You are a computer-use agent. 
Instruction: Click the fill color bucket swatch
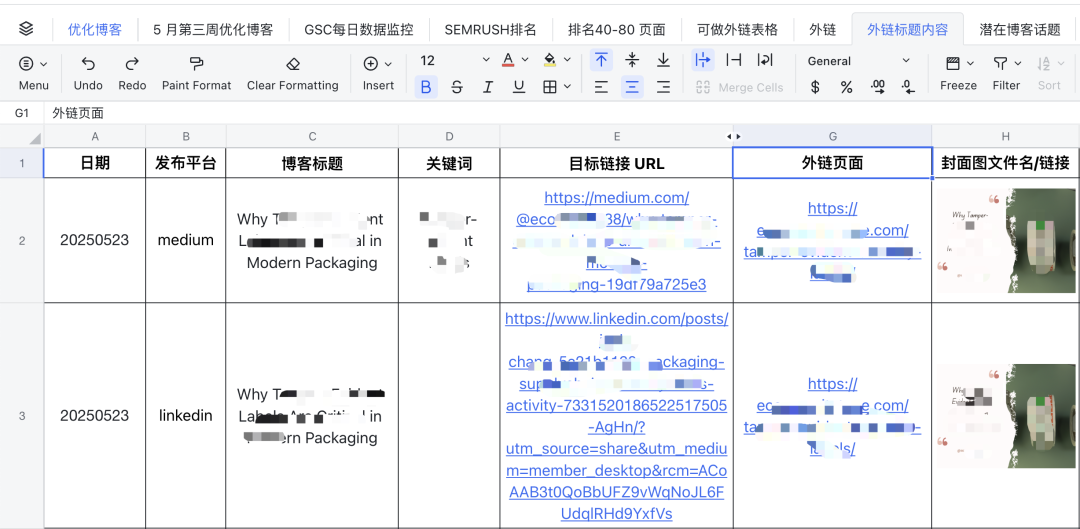[550, 61]
